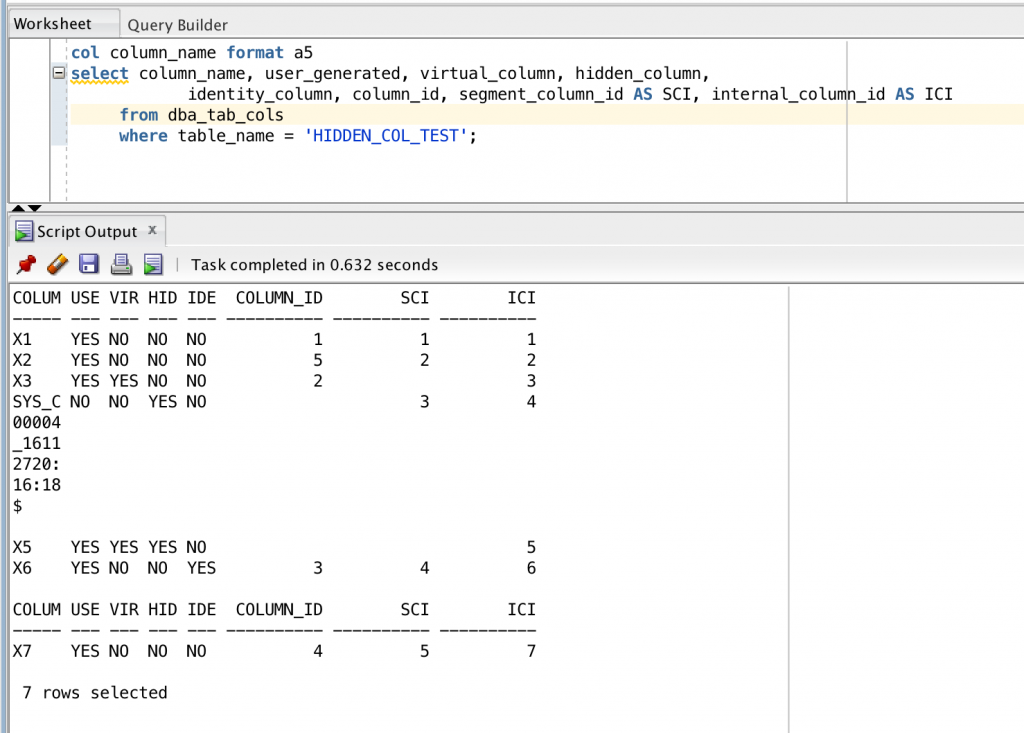Click the '7 rows selected' output line

[94, 692]
